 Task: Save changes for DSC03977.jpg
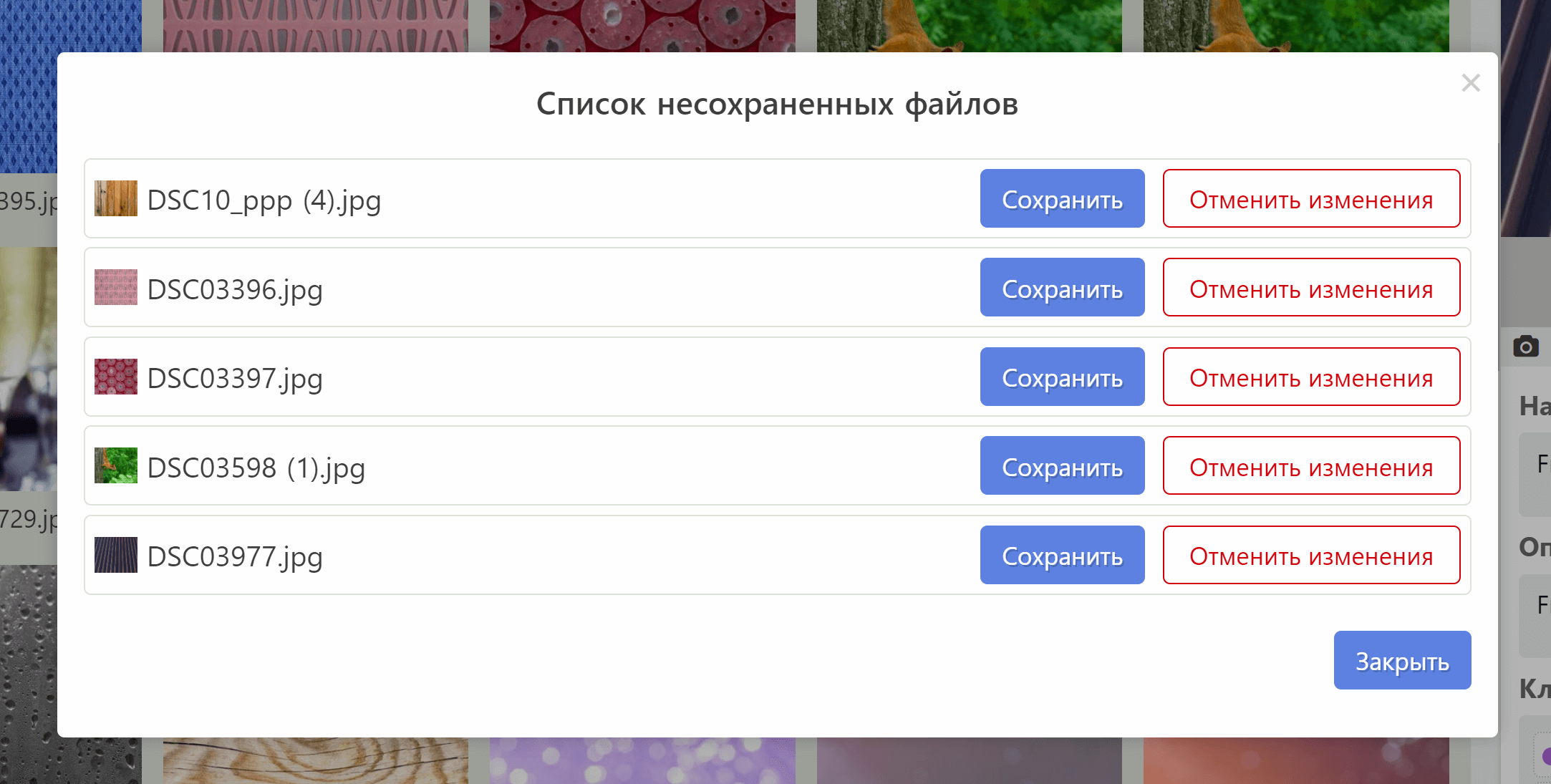pyautogui.click(x=1063, y=555)
